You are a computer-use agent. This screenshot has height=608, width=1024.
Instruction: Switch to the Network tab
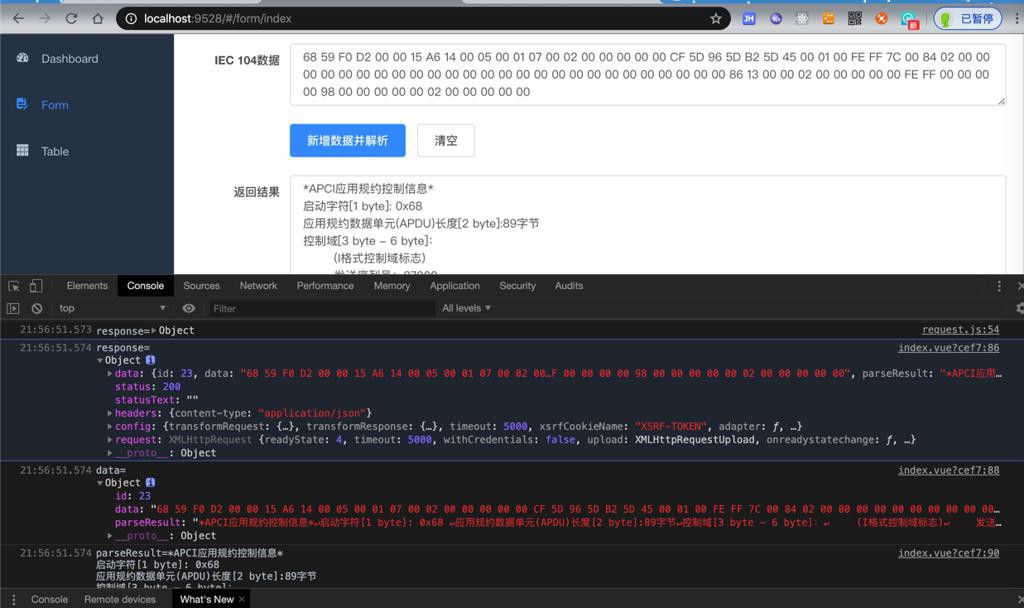click(259, 286)
